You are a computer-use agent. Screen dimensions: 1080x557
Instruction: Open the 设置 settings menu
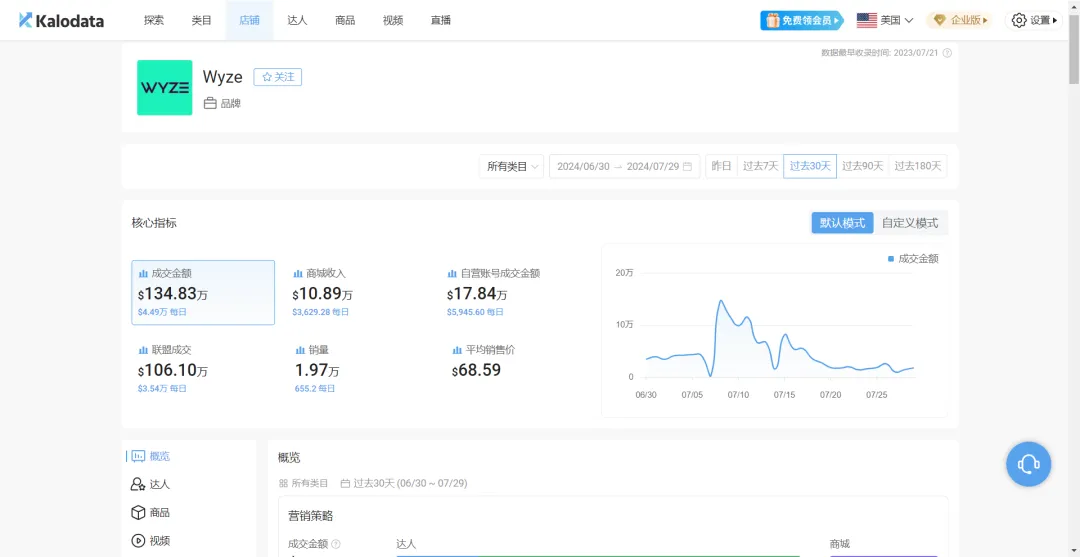pos(1033,21)
